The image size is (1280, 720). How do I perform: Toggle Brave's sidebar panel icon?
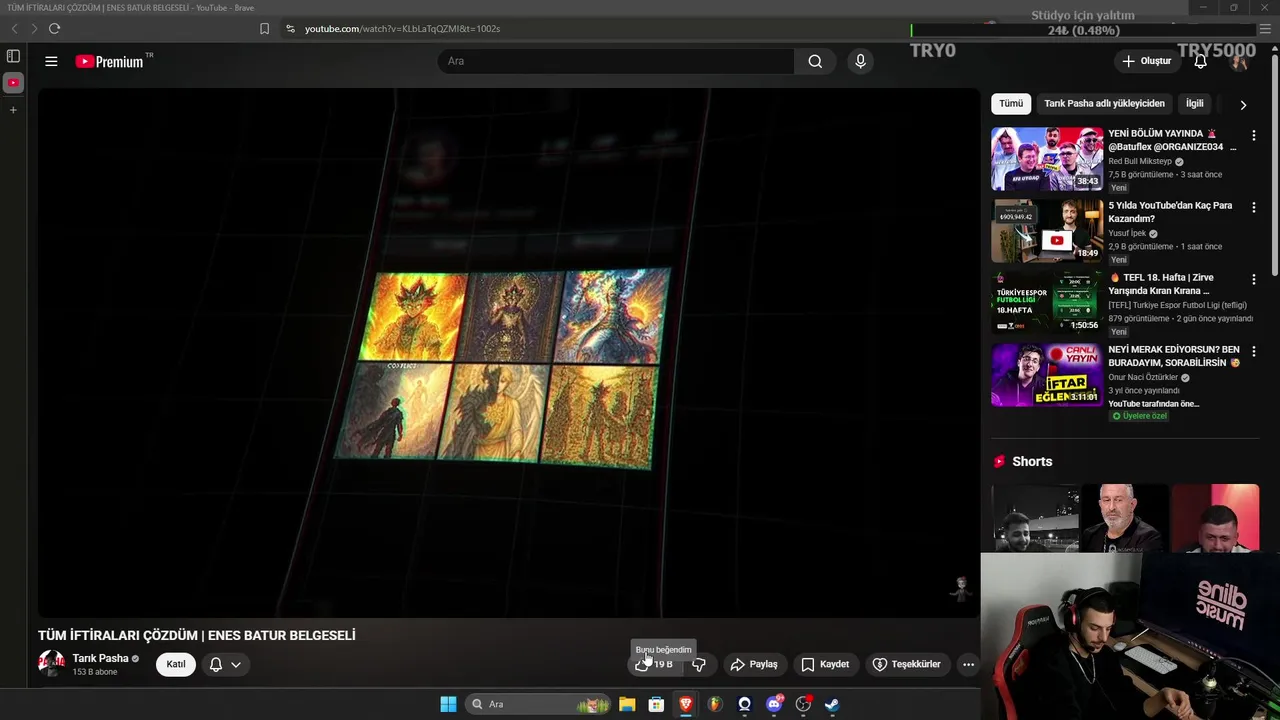click(13, 56)
